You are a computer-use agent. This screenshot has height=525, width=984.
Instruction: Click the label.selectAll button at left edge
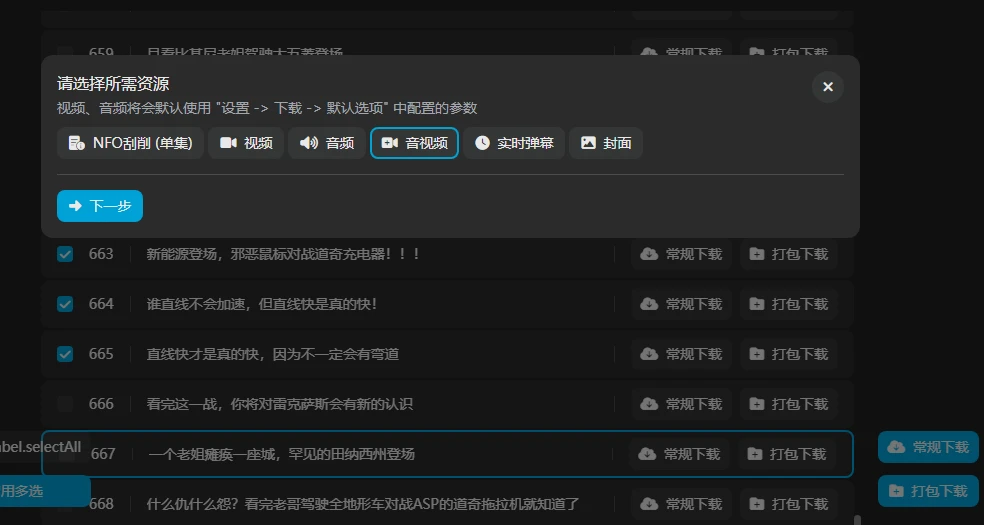pyautogui.click(x=40, y=447)
